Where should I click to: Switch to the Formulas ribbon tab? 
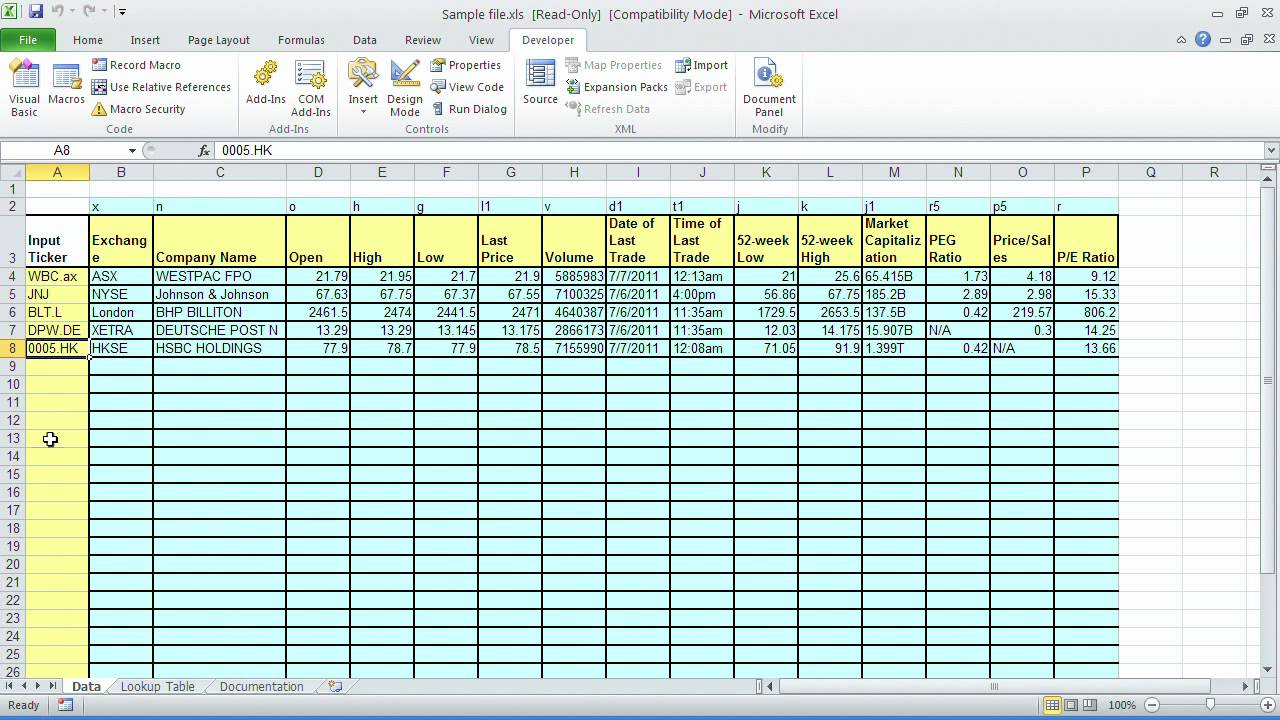[301, 40]
